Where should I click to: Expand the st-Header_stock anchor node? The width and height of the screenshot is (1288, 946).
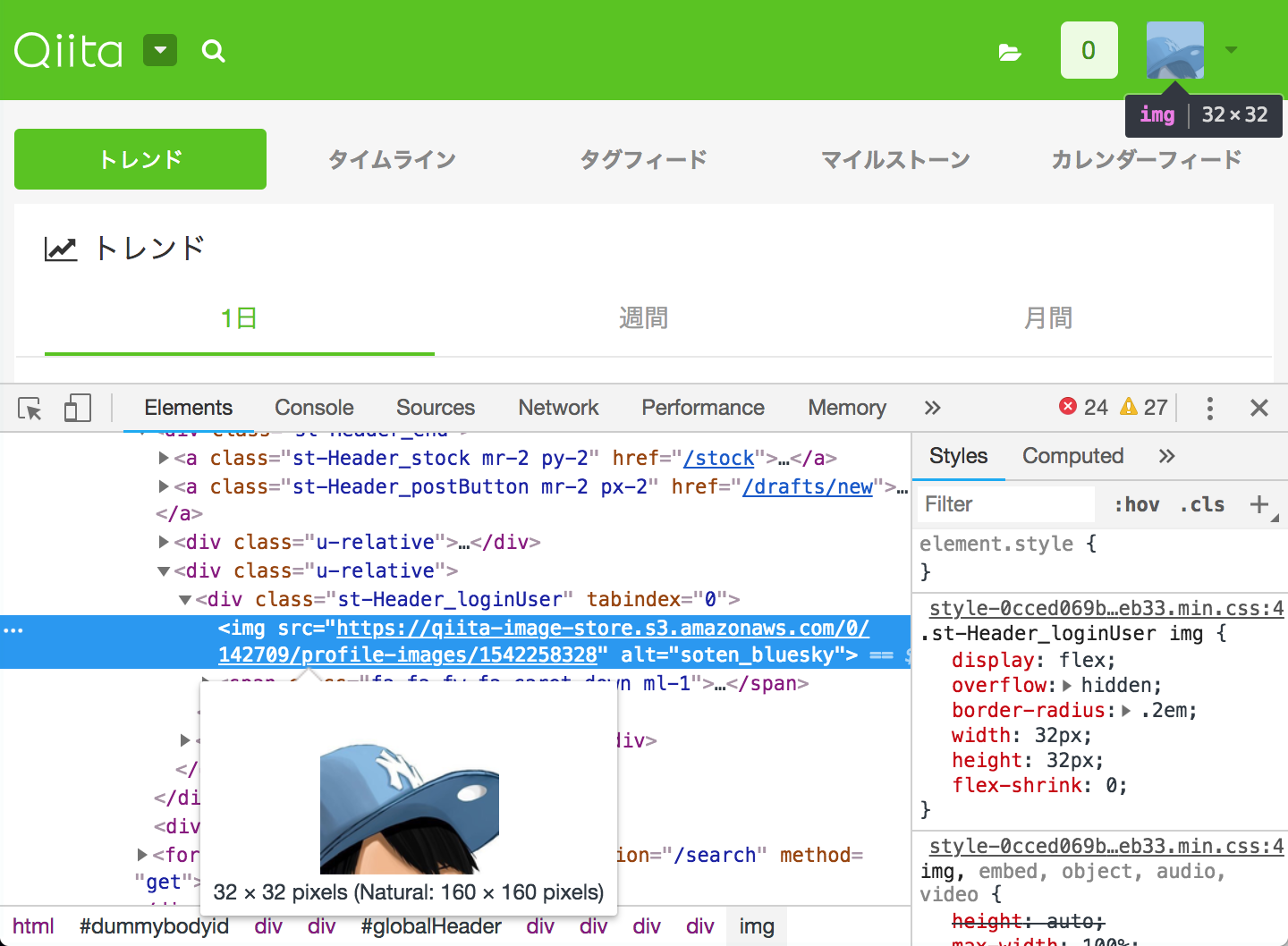coord(164,458)
